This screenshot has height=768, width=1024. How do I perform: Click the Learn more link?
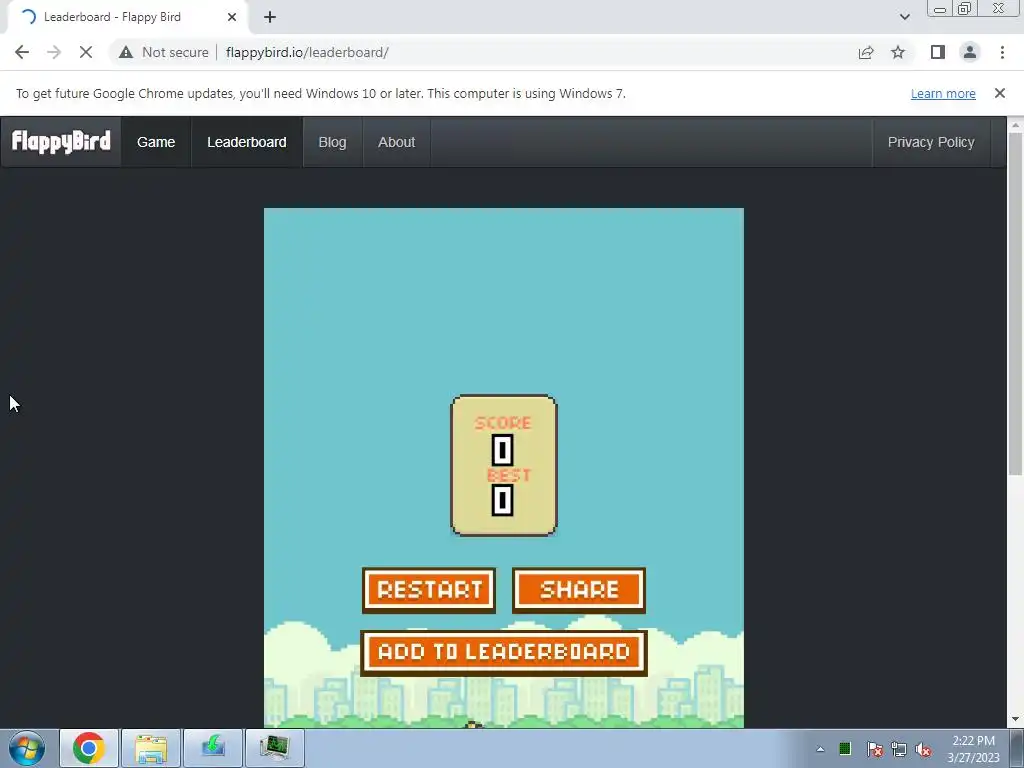pyautogui.click(x=943, y=93)
